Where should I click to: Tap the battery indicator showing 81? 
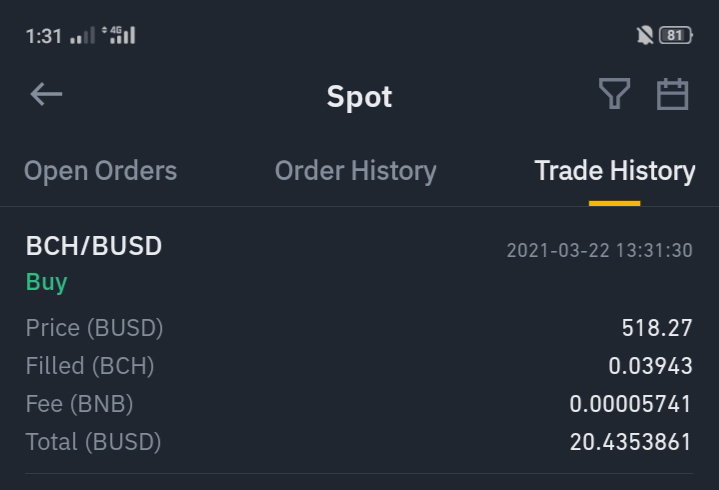[676, 35]
